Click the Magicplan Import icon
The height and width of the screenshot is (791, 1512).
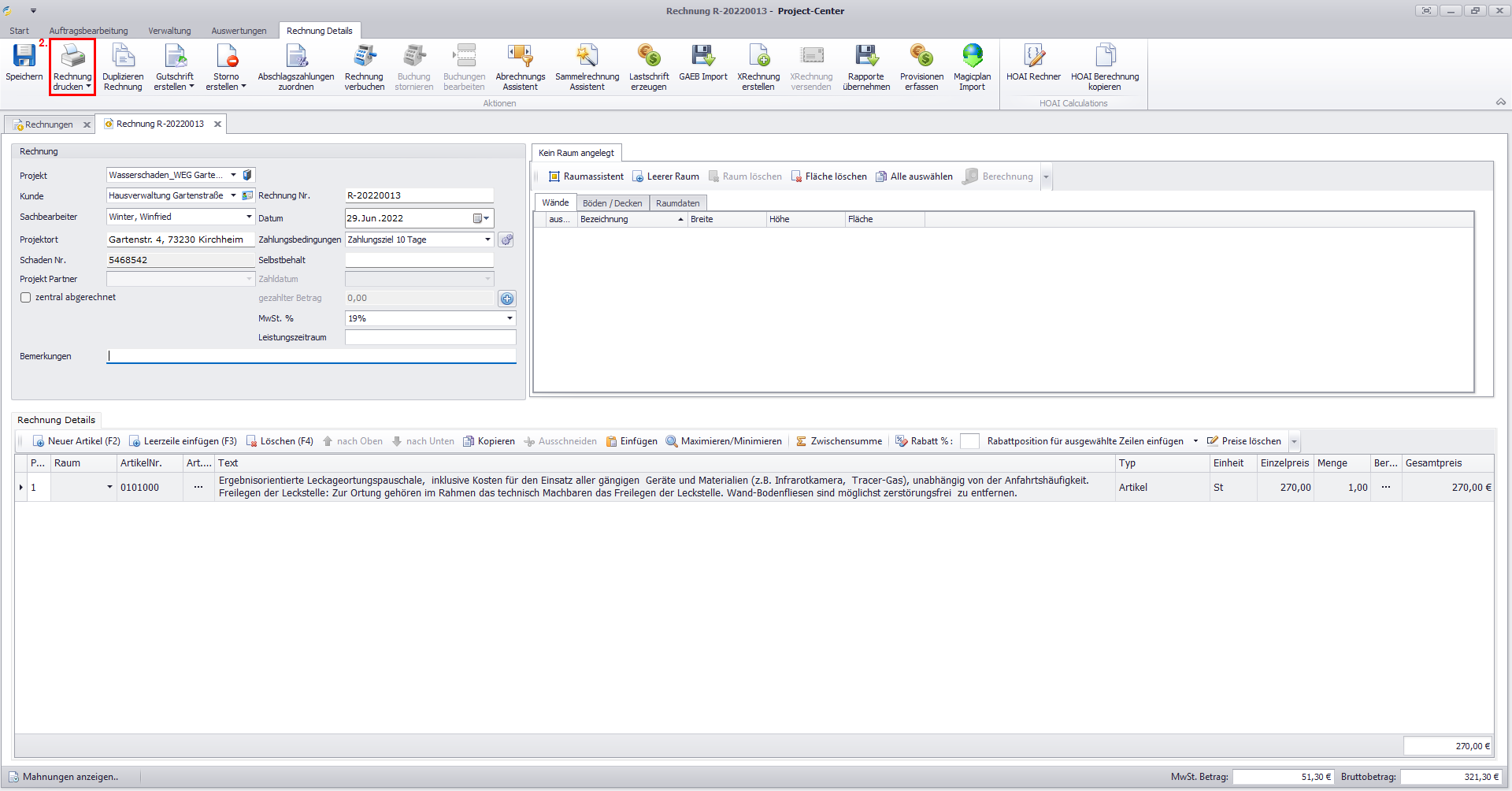click(x=972, y=57)
